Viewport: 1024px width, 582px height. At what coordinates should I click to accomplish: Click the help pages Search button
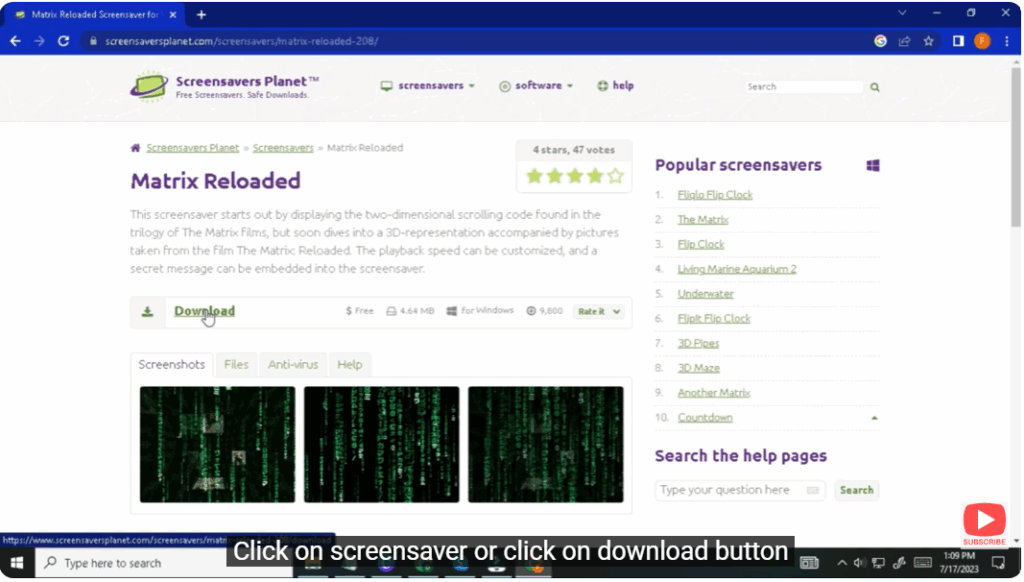(x=856, y=490)
